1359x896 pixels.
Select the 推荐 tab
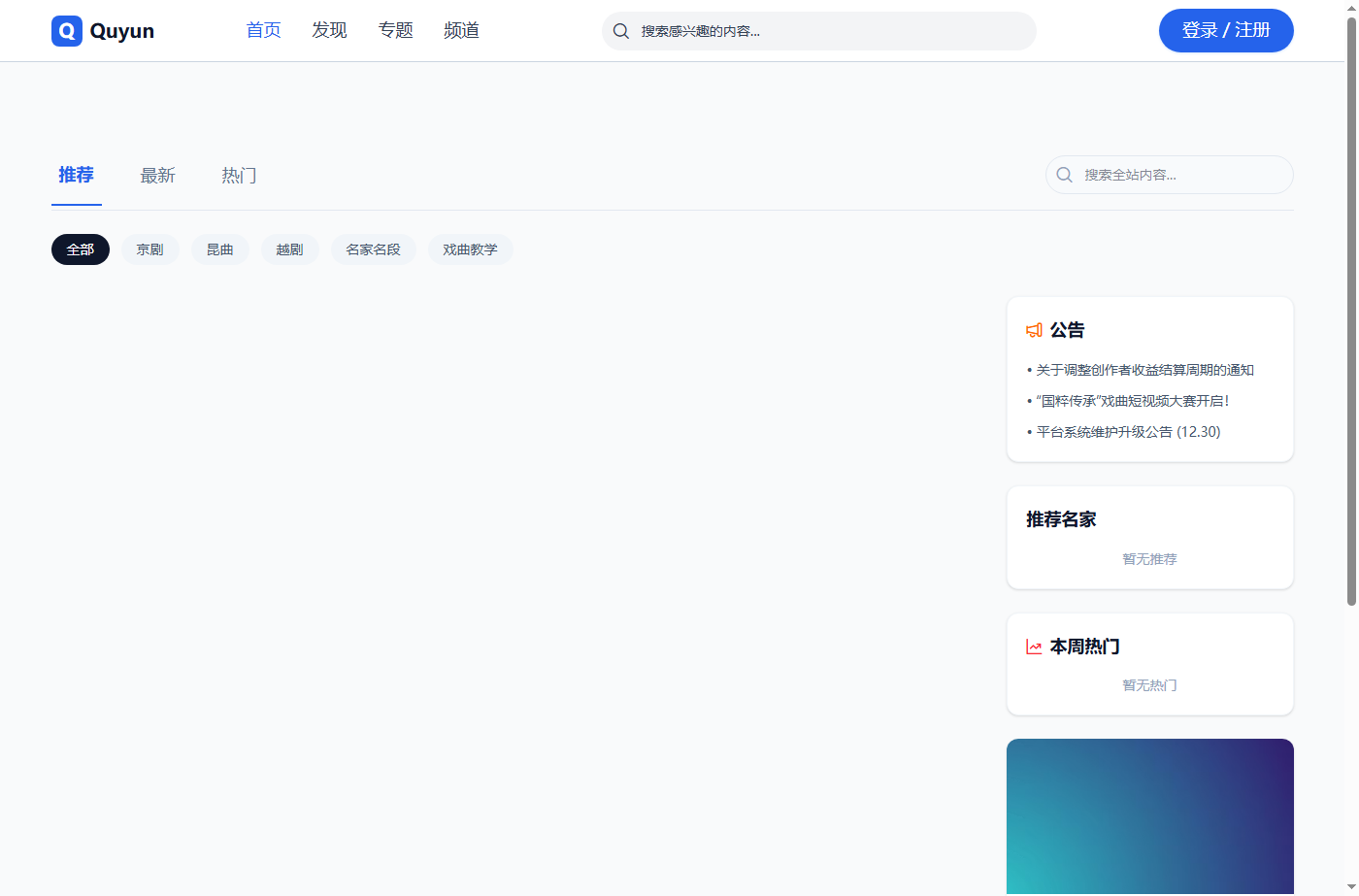(x=76, y=176)
